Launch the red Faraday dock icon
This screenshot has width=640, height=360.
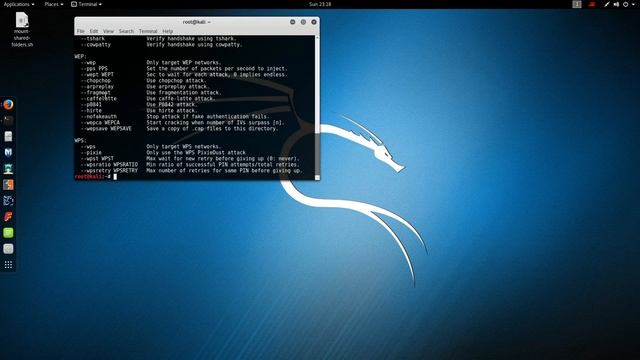[x=8, y=216]
